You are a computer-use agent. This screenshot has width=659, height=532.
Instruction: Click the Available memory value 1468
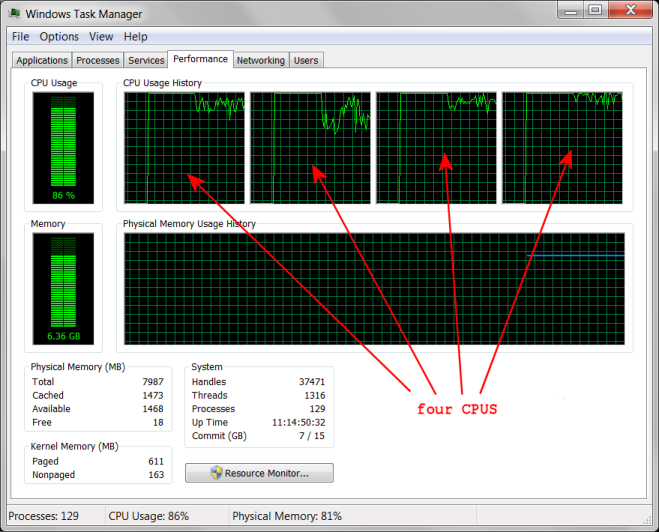pos(153,409)
